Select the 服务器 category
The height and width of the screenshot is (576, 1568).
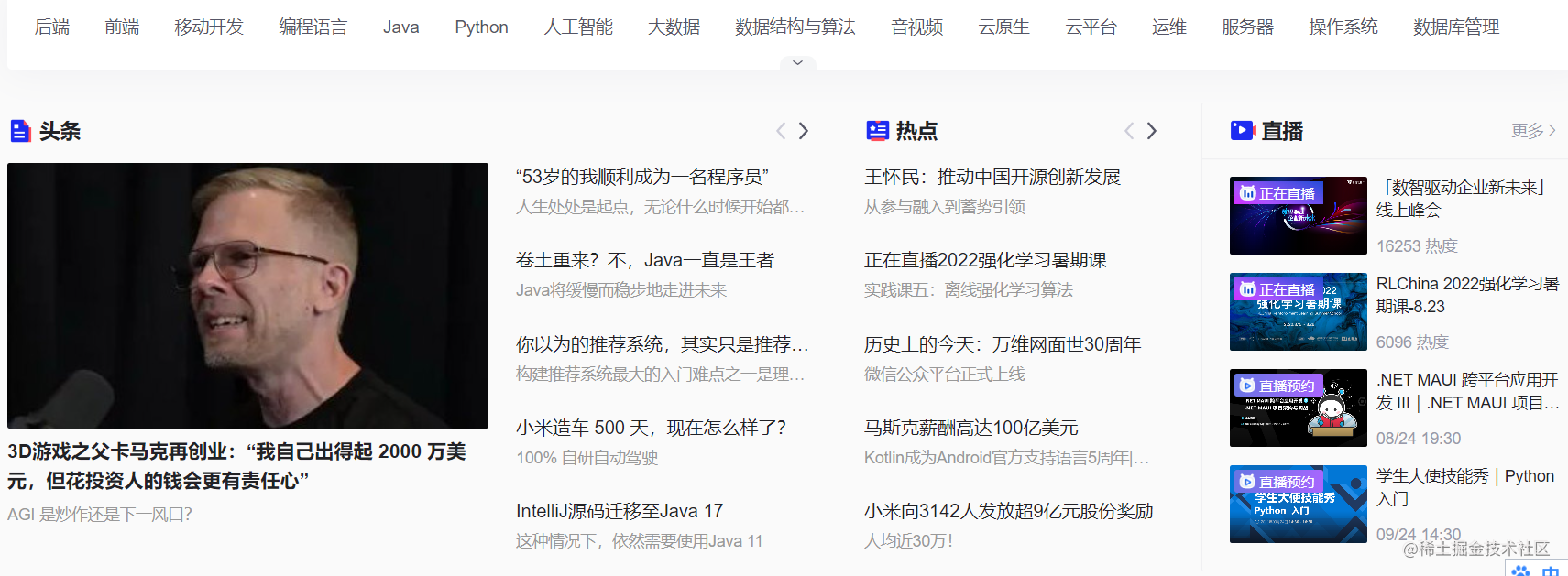(x=1248, y=27)
